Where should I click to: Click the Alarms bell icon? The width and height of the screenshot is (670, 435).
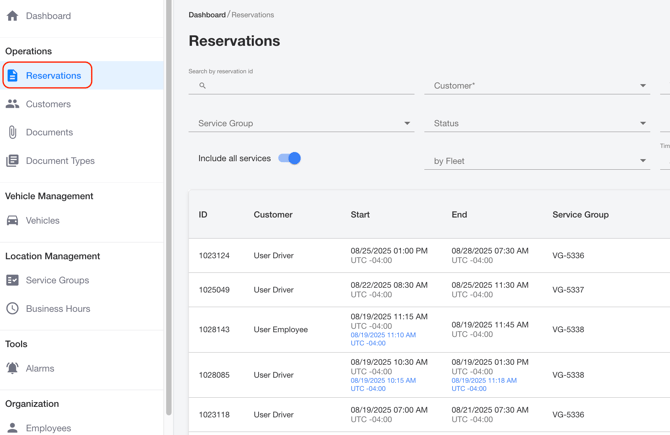tap(12, 368)
